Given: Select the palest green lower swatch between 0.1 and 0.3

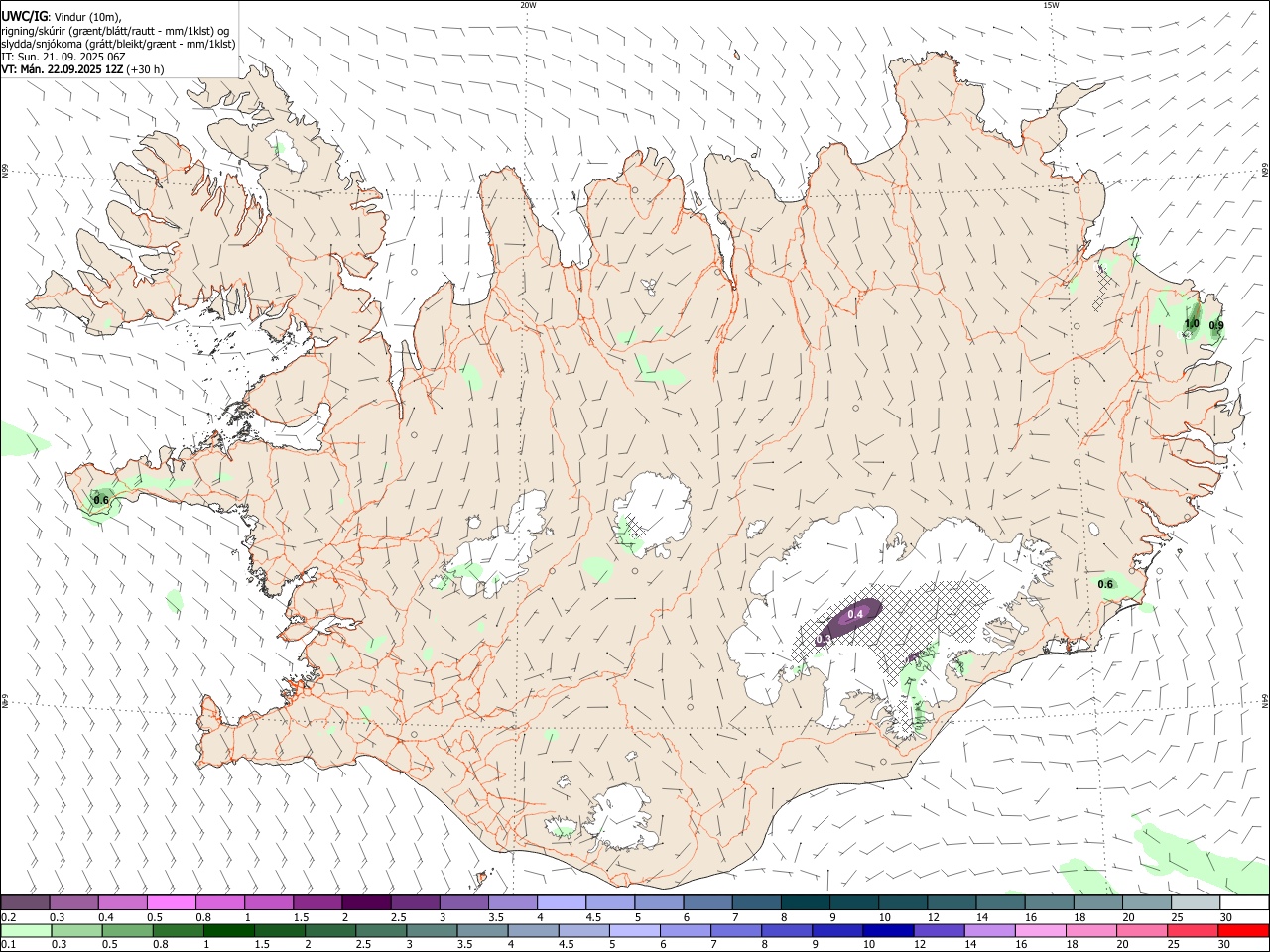Looking at the screenshot, I should 27,931.
